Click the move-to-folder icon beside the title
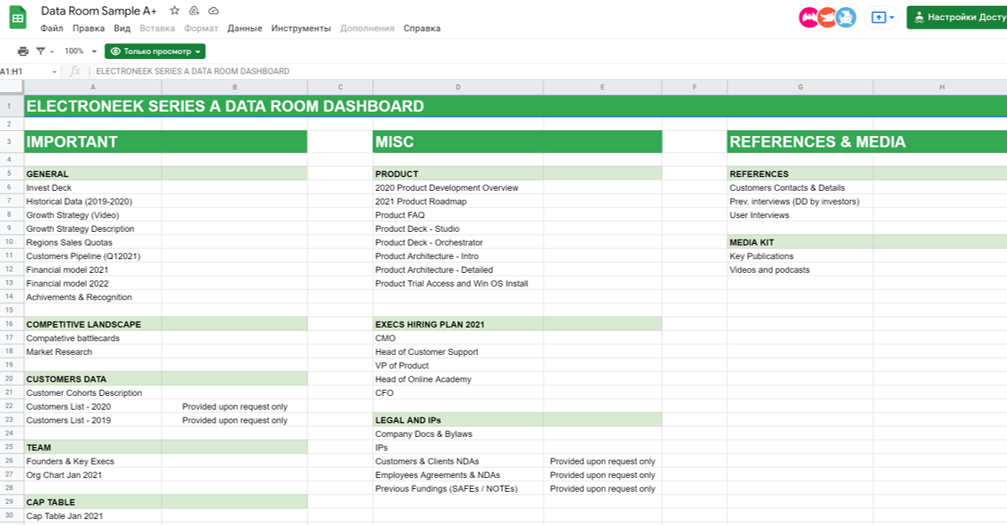The height and width of the screenshot is (525, 1007). tap(194, 10)
